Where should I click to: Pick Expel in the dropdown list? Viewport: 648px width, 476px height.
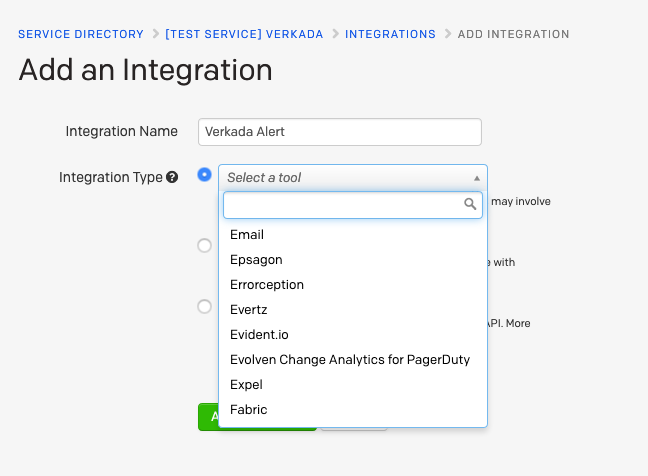(x=246, y=385)
